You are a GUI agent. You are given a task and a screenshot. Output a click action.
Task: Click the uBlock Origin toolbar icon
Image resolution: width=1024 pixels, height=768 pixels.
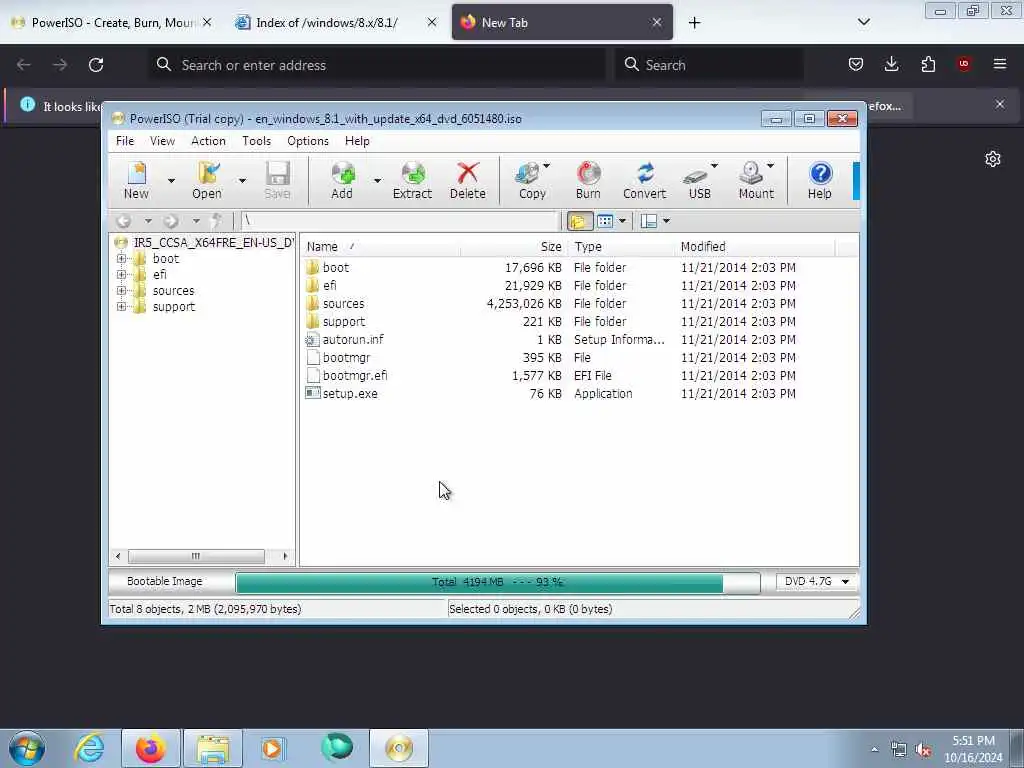coord(964,64)
